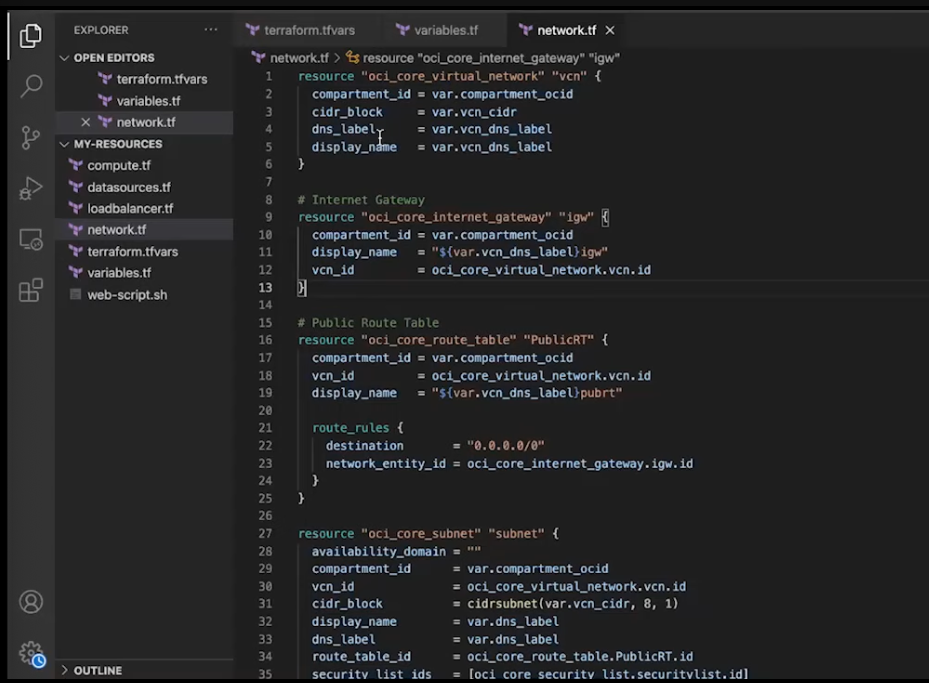Close network.tf in the Open Editors list

pyautogui.click(x=85, y=122)
